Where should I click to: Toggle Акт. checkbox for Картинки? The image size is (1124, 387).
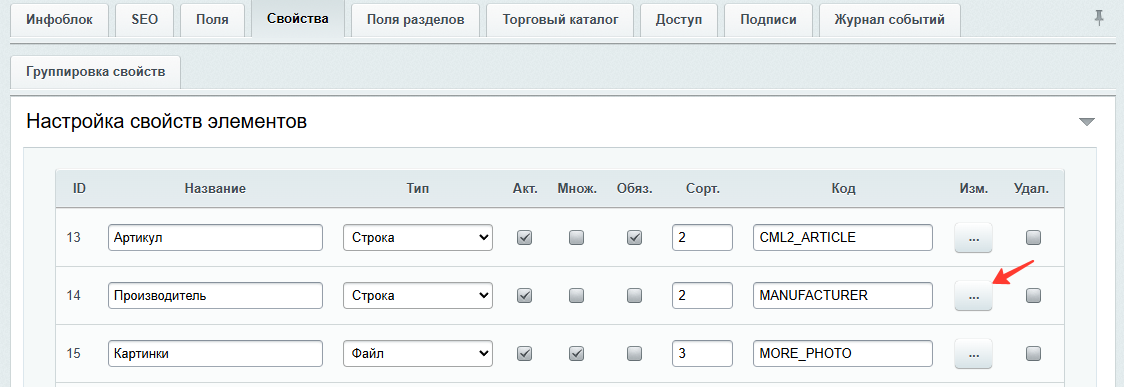525,353
